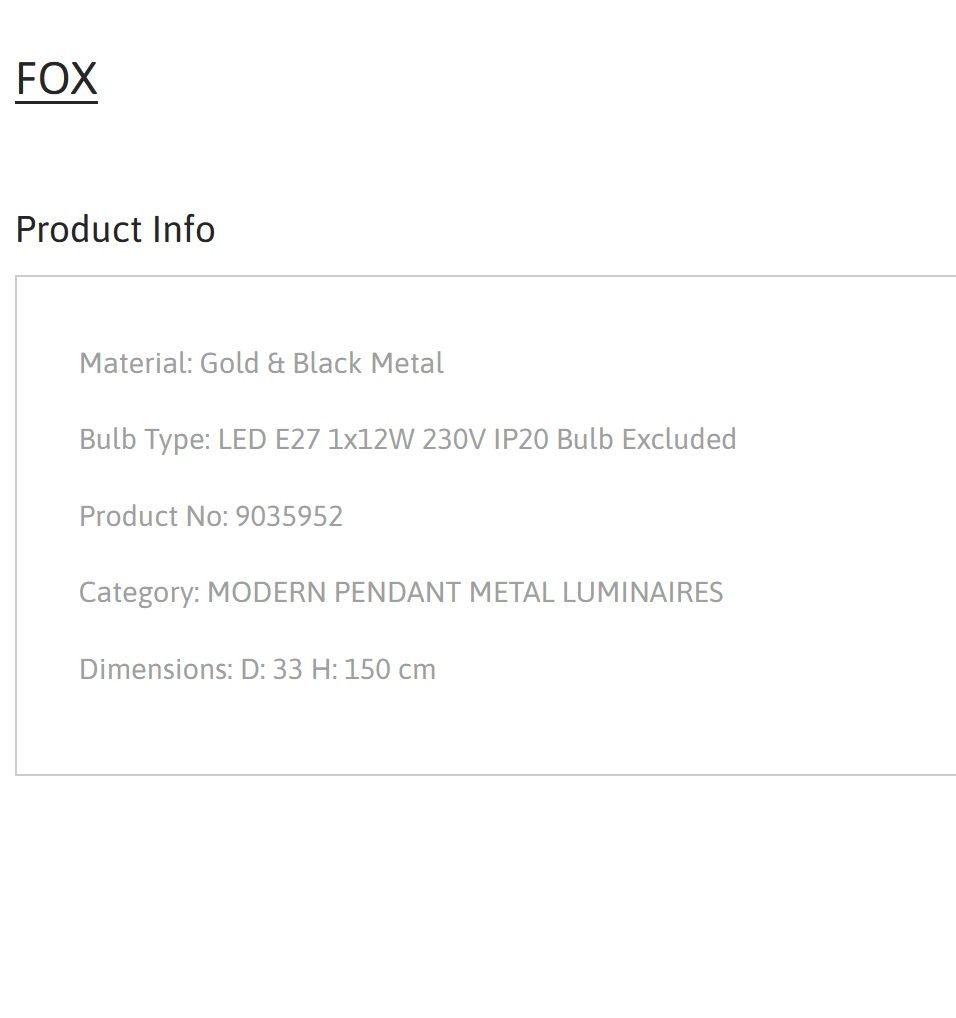956x1018 pixels.
Task: Select the IP20 rating text
Action: click(521, 440)
